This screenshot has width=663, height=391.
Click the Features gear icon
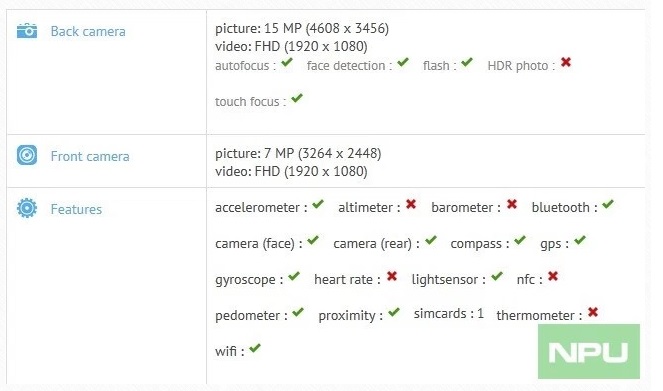[27, 208]
